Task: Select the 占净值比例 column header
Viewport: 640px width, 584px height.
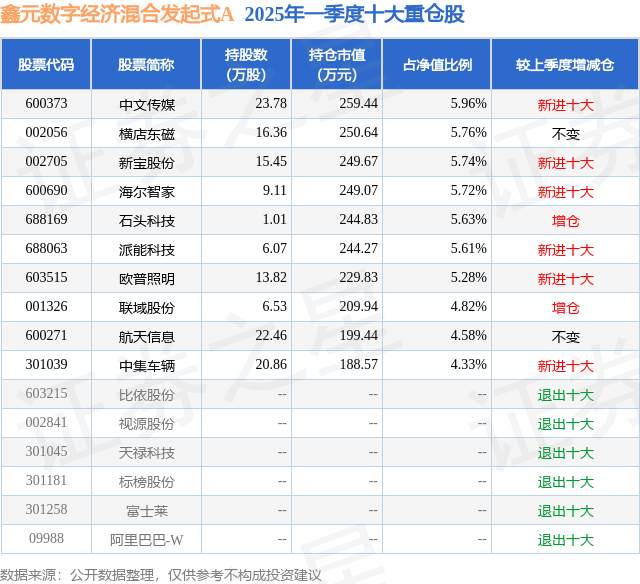Action: [x=437, y=65]
